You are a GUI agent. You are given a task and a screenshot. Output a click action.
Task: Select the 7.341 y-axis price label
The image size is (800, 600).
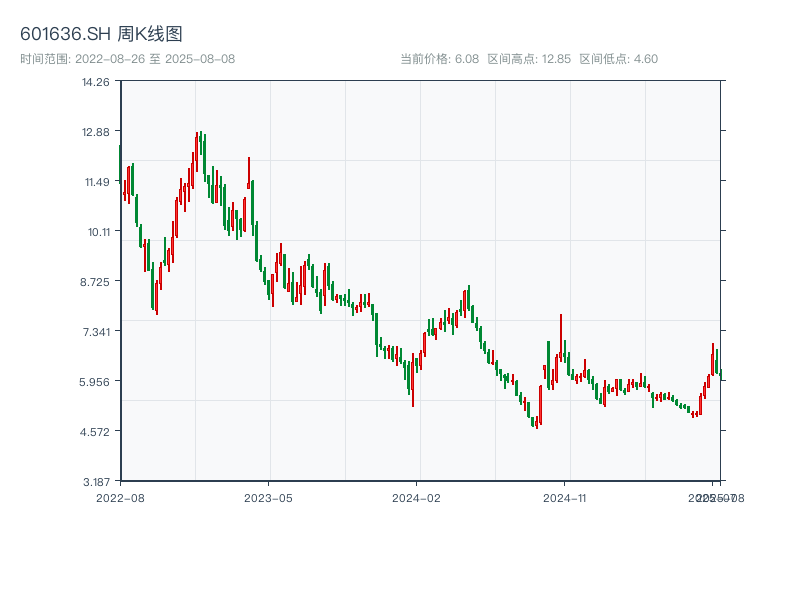point(96,332)
